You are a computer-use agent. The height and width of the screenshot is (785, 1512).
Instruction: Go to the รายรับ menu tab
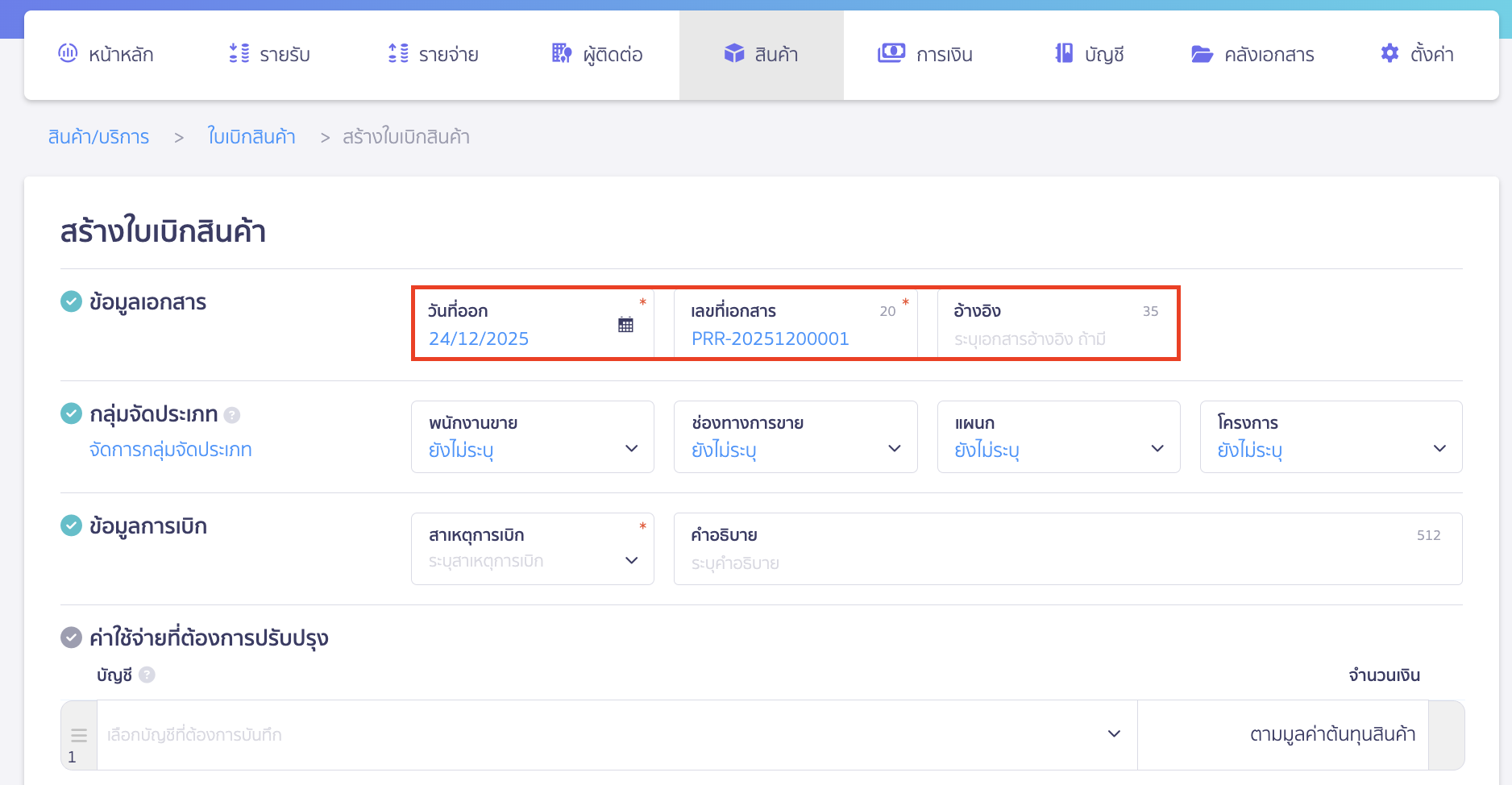270,55
